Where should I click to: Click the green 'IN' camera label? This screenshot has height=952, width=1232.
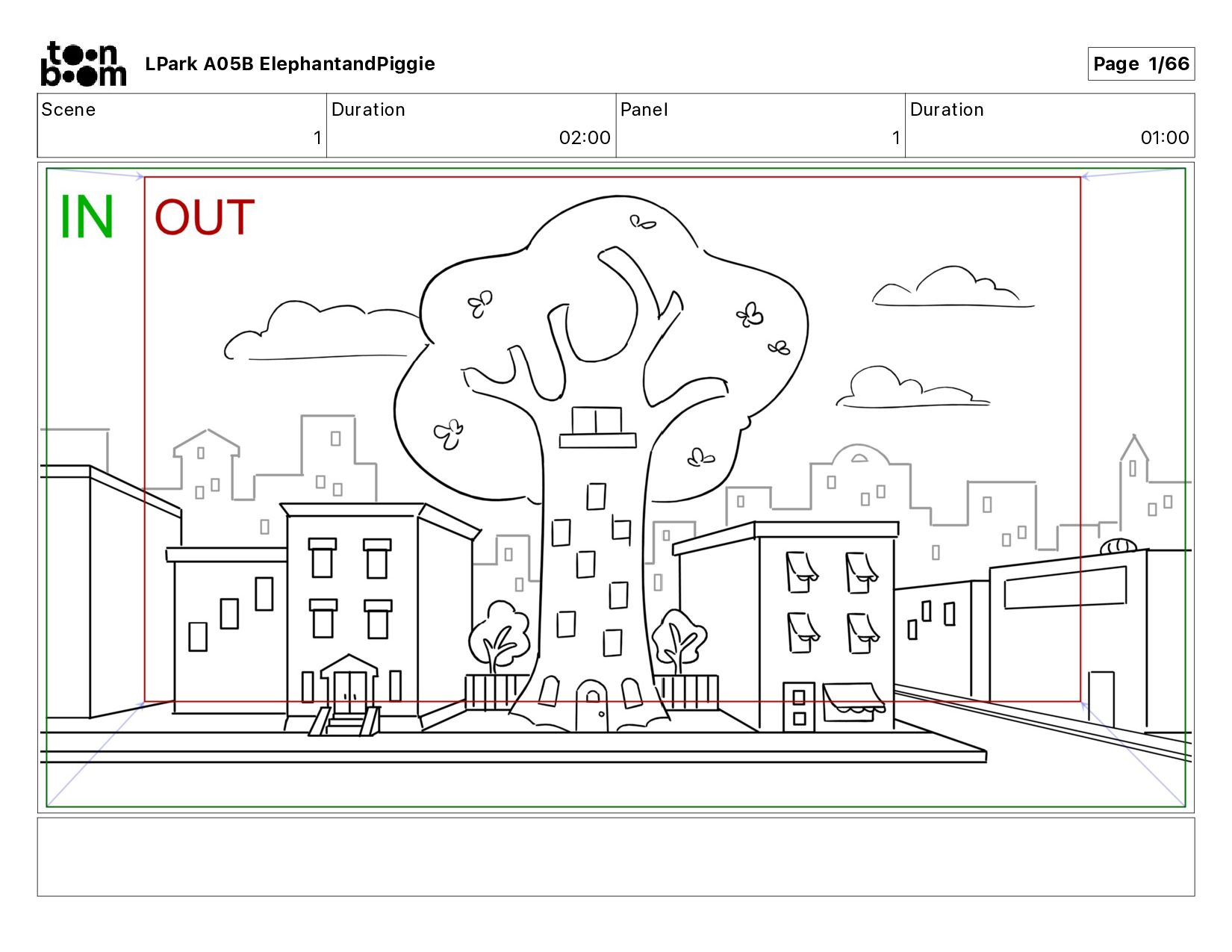(87, 217)
